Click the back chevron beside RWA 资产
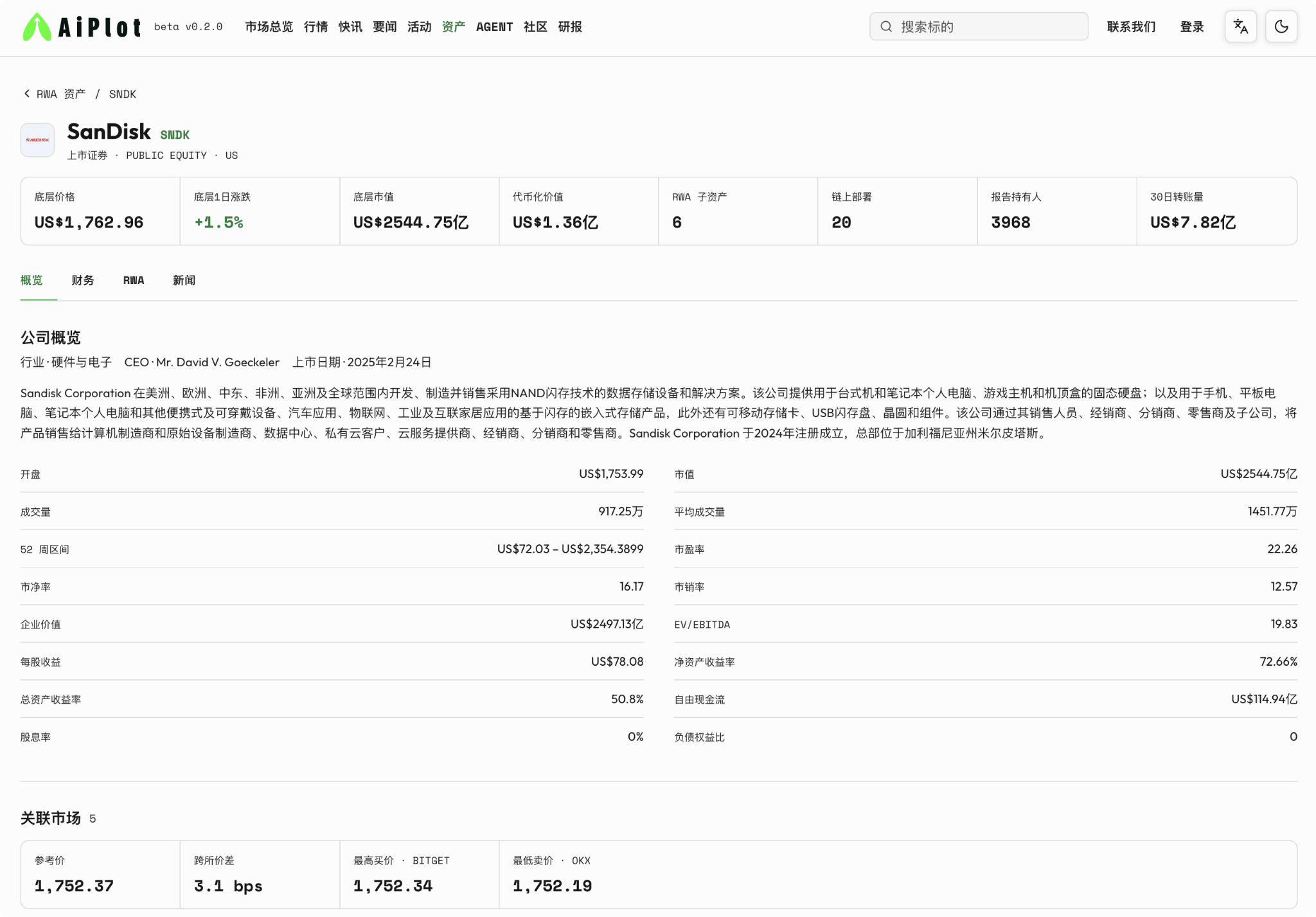 pos(27,94)
